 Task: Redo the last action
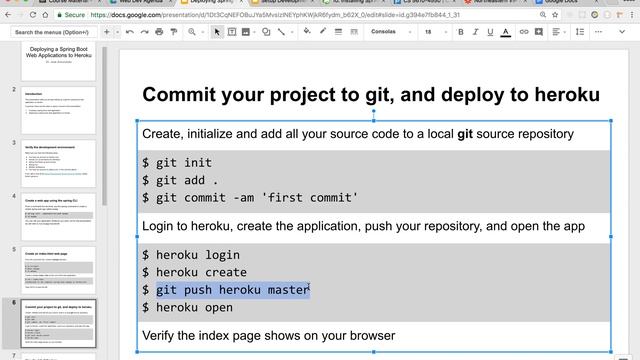(144, 32)
